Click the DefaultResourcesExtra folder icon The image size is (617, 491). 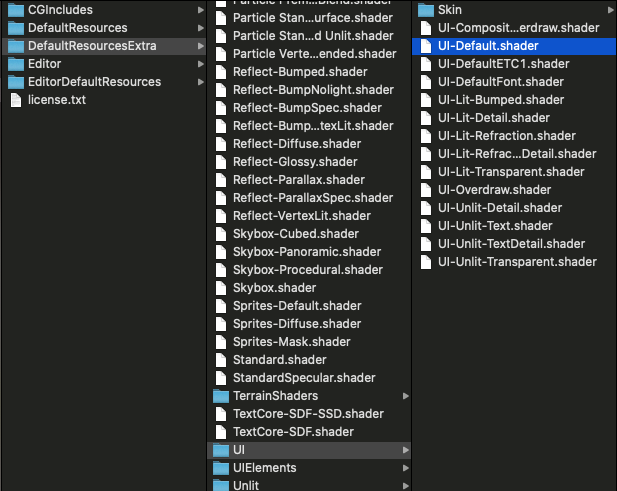click(x=16, y=46)
